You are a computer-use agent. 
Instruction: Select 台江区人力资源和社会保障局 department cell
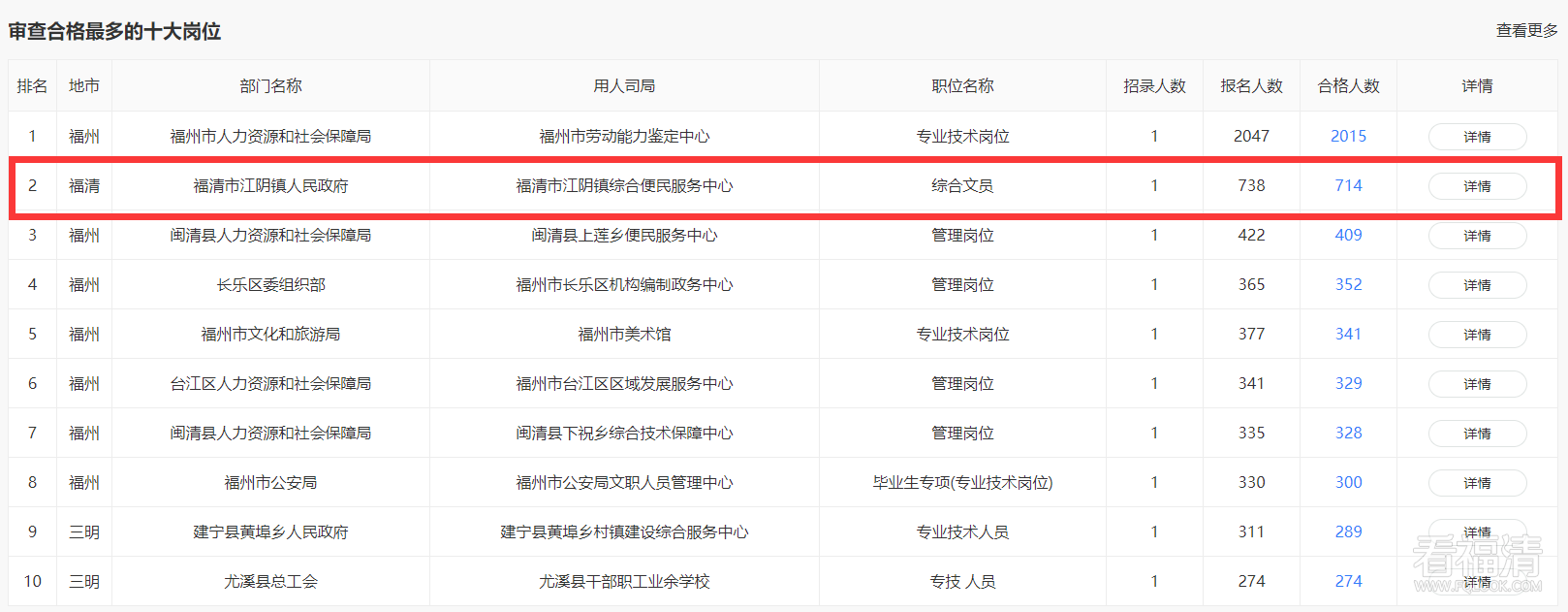tap(270, 383)
